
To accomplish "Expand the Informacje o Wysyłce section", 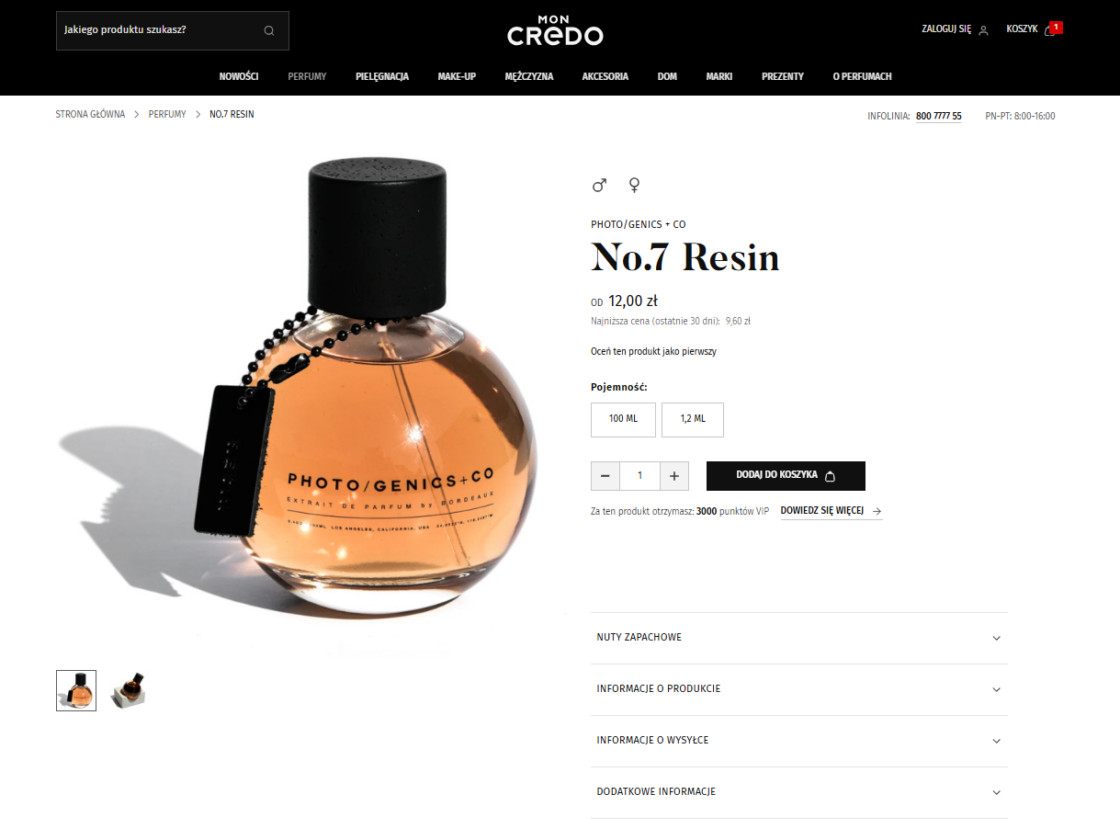I will point(799,741).
